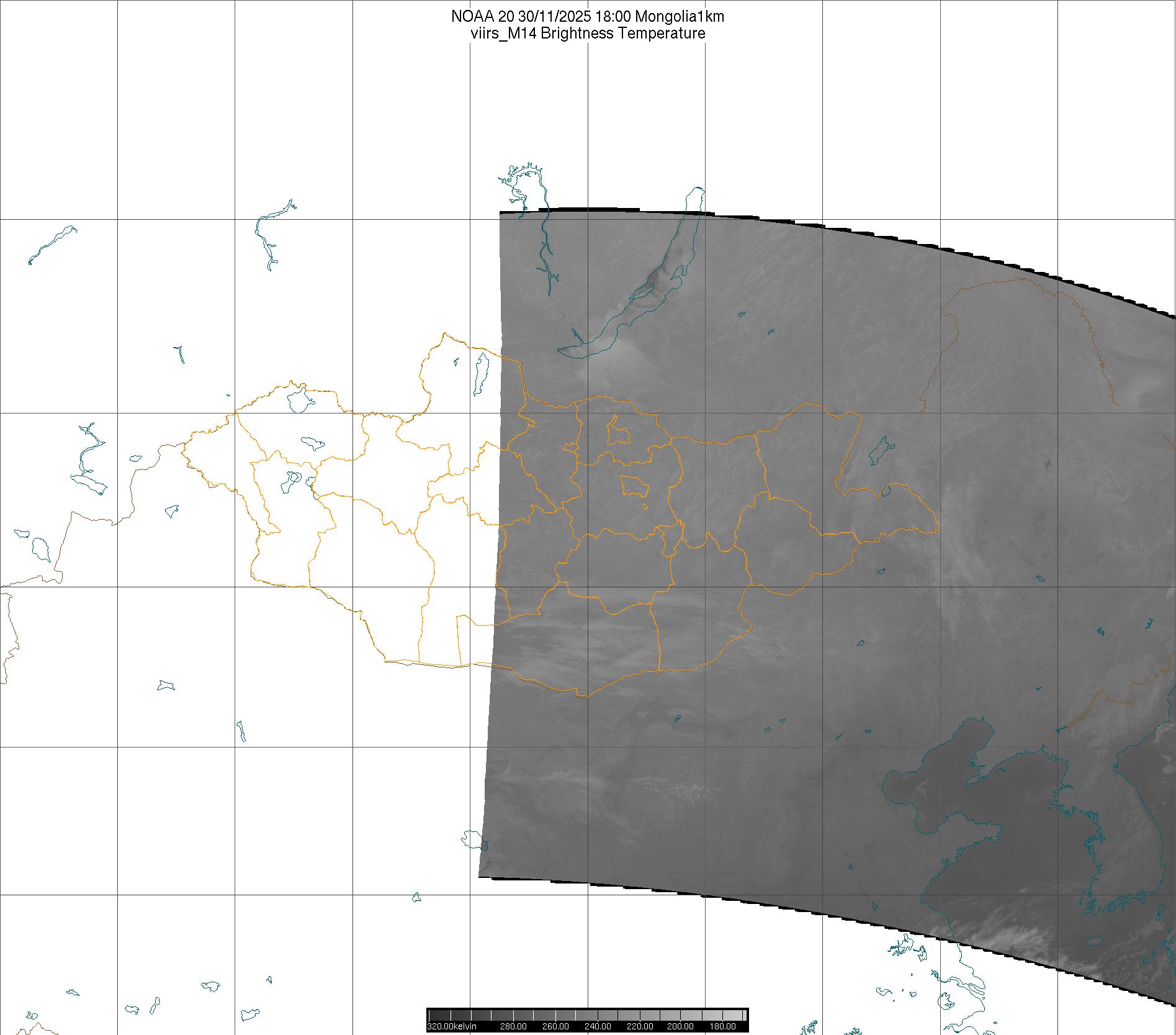Viewport: 1176px width, 1035px height.
Task: Click the title line 'NOAA 20 30/11/2025 18:00 Mongolia1km'
Action: click(x=588, y=17)
